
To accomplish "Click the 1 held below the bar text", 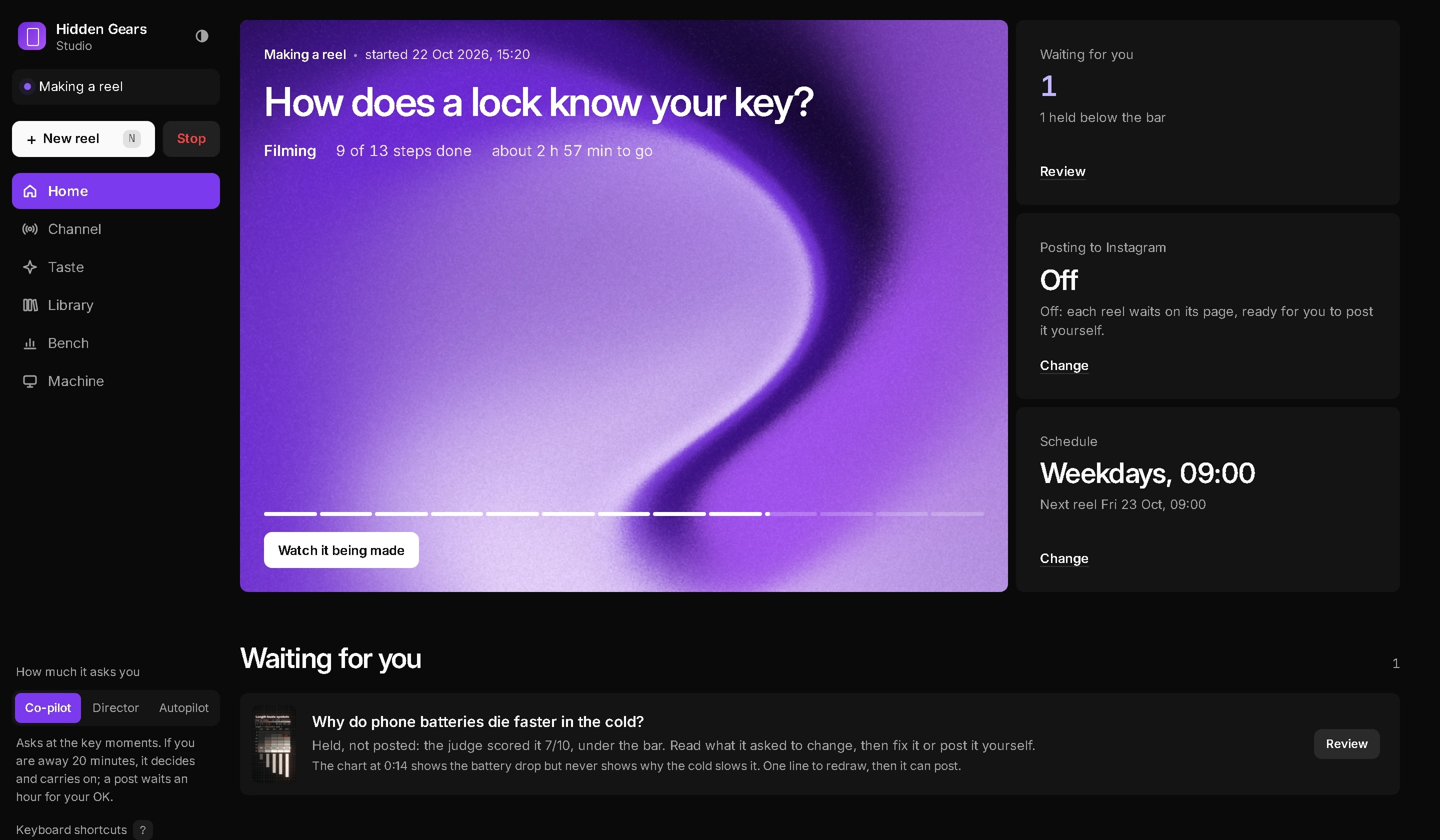I will click(1102, 117).
